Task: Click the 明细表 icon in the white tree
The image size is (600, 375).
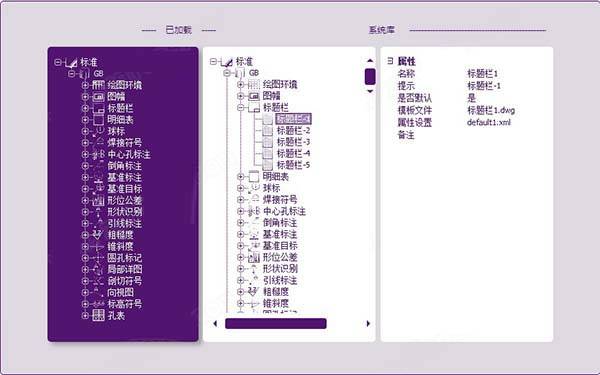Action: pyautogui.click(x=254, y=176)
